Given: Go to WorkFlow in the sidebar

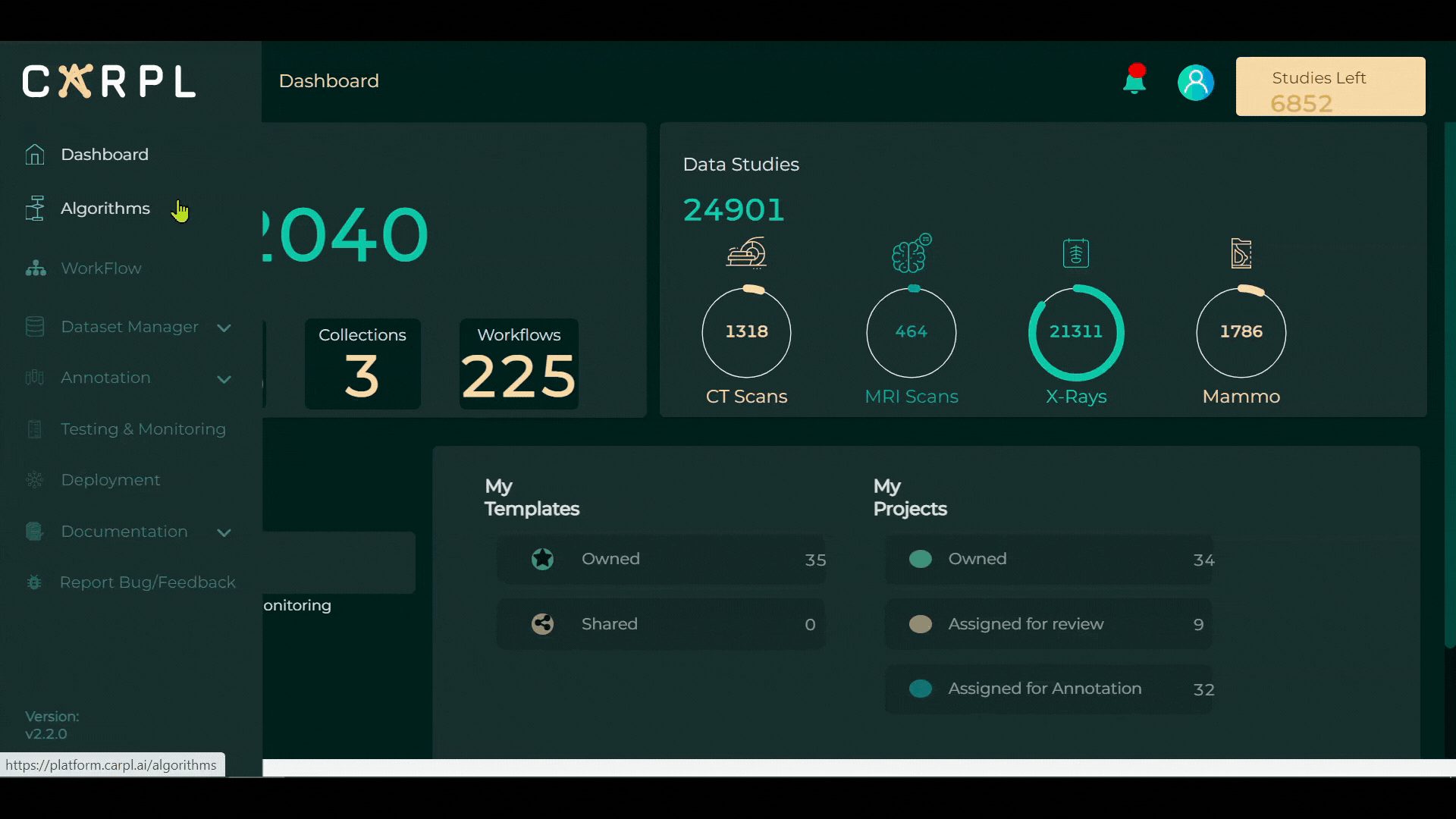Looking at the screenshot, I should pyautogui.click(x=101, y=268).
